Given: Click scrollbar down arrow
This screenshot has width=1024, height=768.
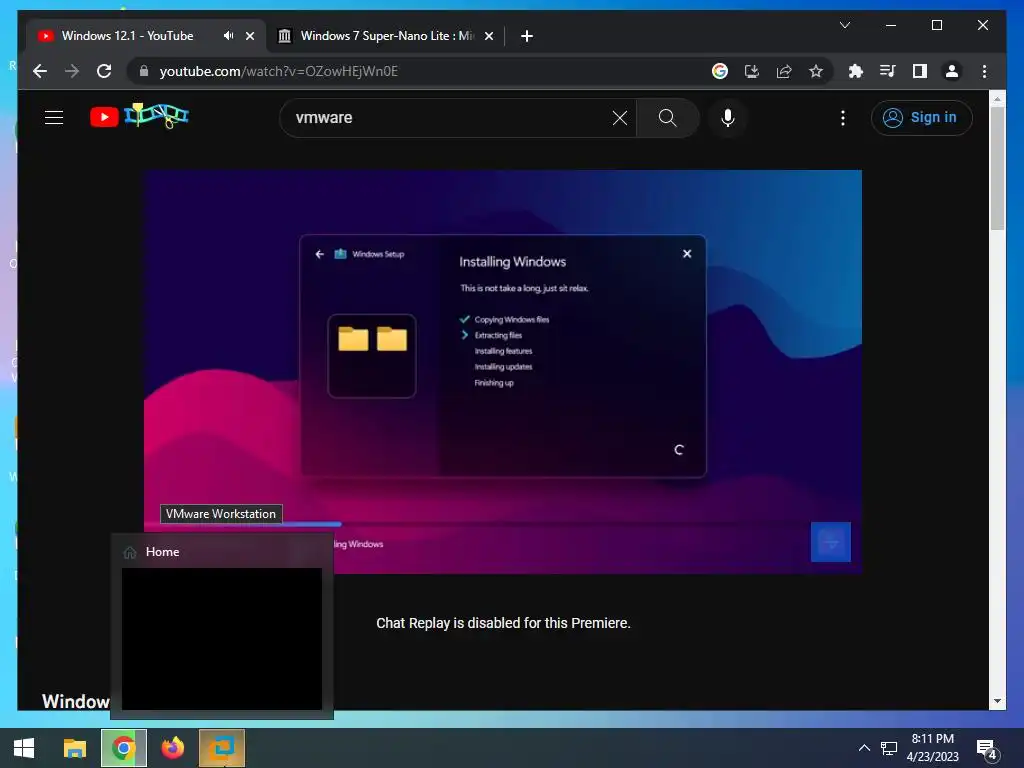Looking at the screenshot, I should pyautogui.click(x=997, y=701).
